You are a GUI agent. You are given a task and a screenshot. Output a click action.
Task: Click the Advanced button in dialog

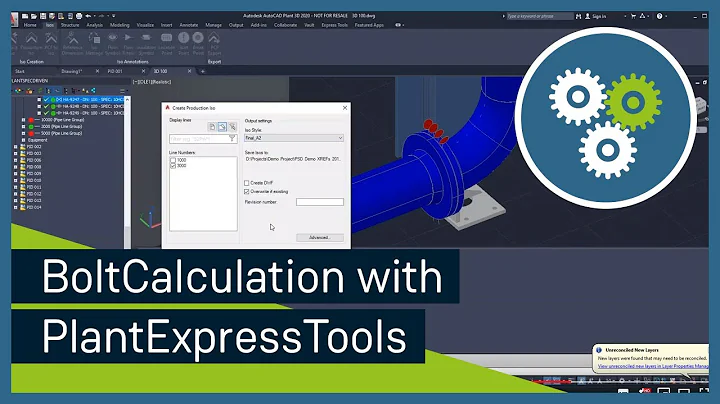[x=320, y=237]
